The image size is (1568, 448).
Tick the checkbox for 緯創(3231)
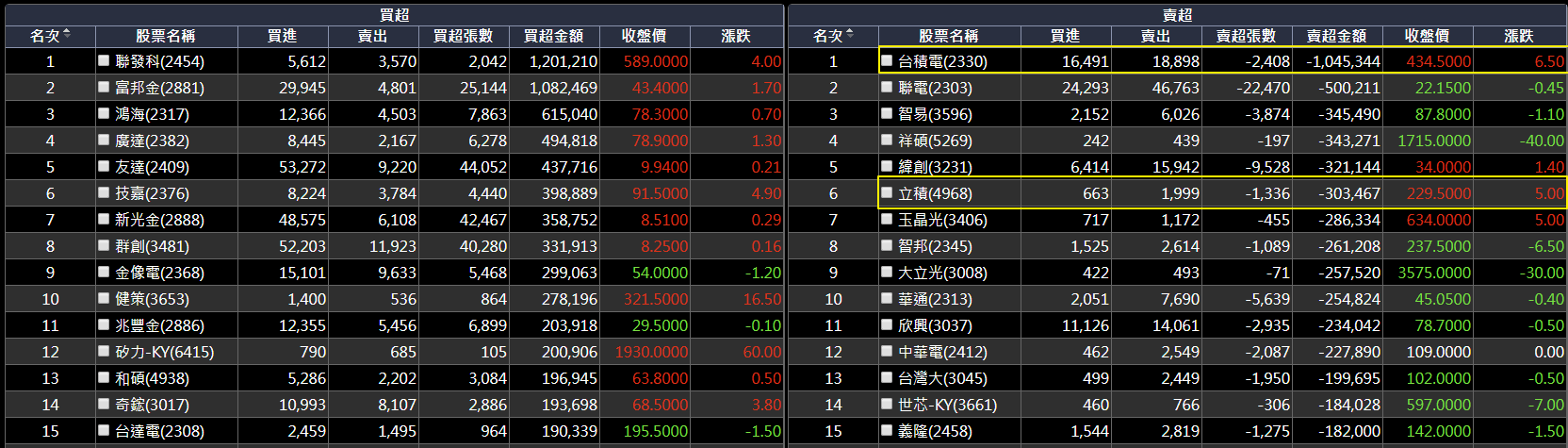coord(887,166)
